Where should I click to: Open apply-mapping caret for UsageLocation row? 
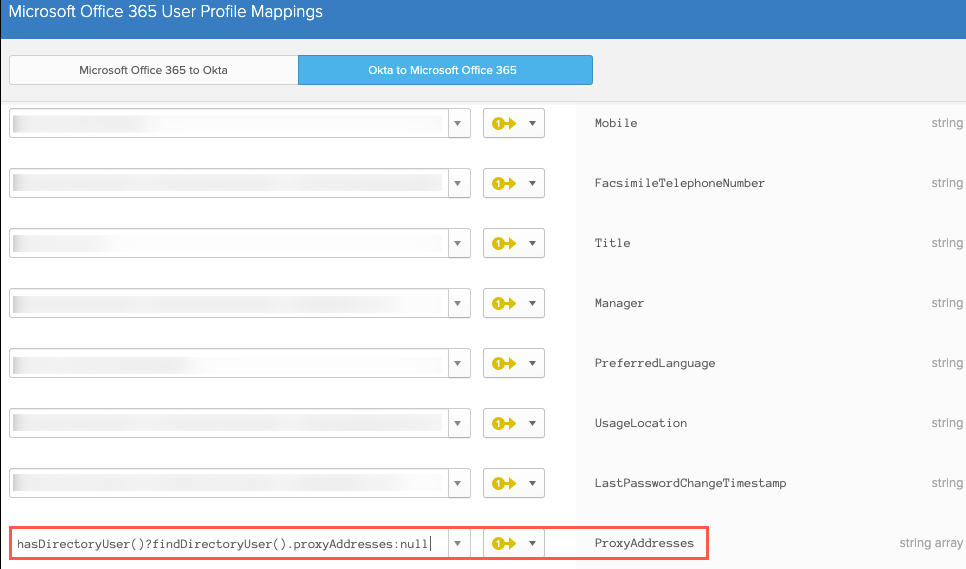[x=532, y=424]
